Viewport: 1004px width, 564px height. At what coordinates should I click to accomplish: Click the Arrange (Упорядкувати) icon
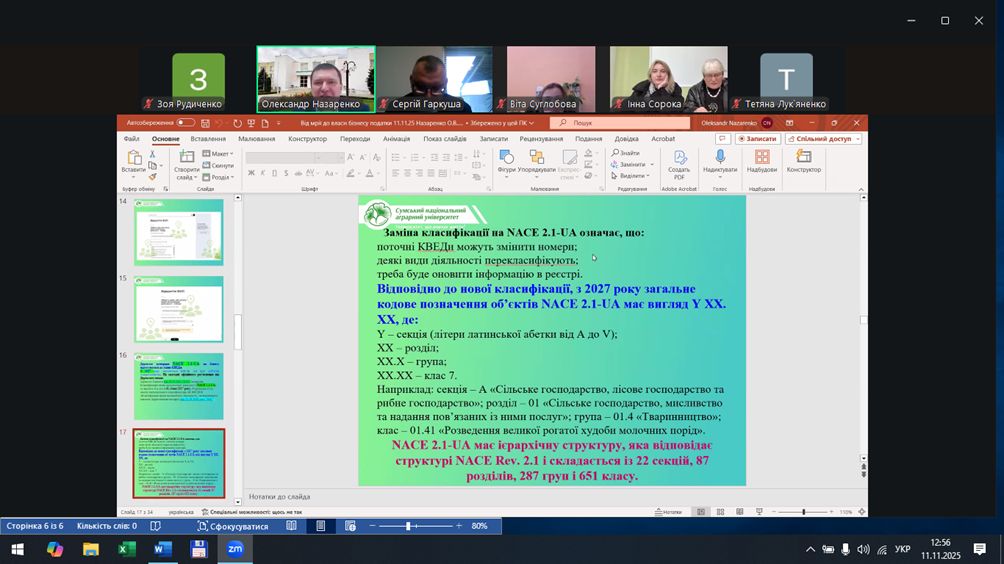click(537, 160)
